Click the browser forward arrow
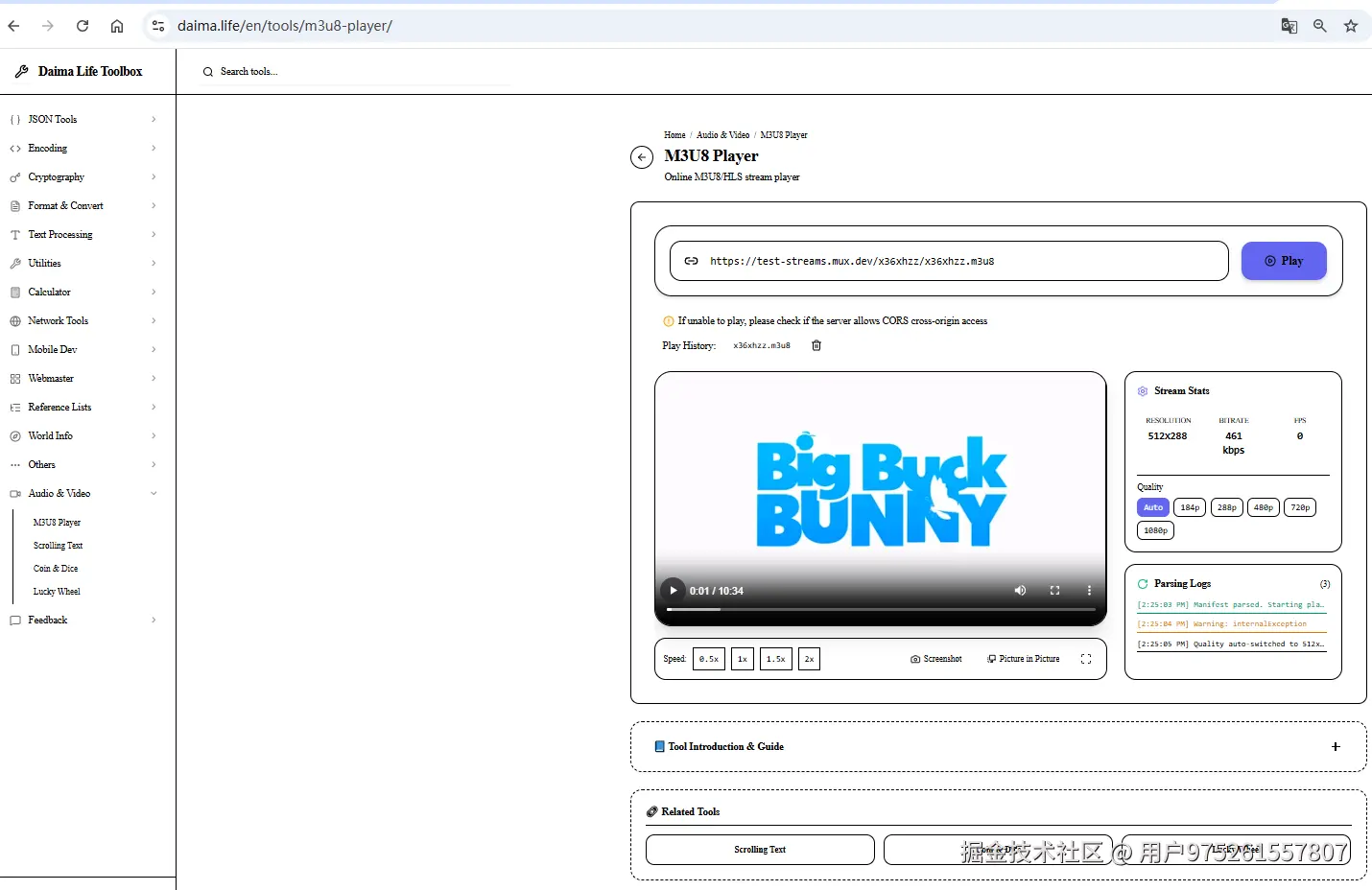 pos(48,26)
